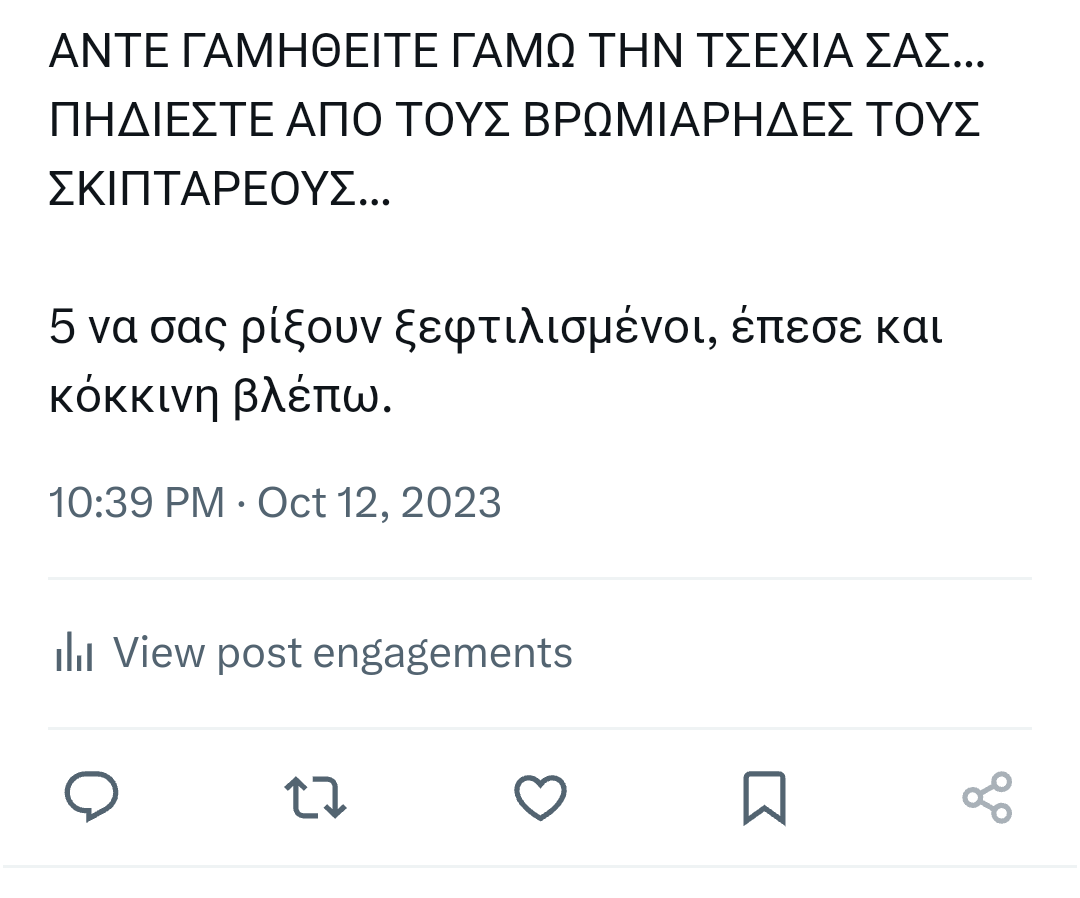Screen dimensions: 1080x898
Task: Reply to this post via speech bubble icon
Action: point(92,797)
